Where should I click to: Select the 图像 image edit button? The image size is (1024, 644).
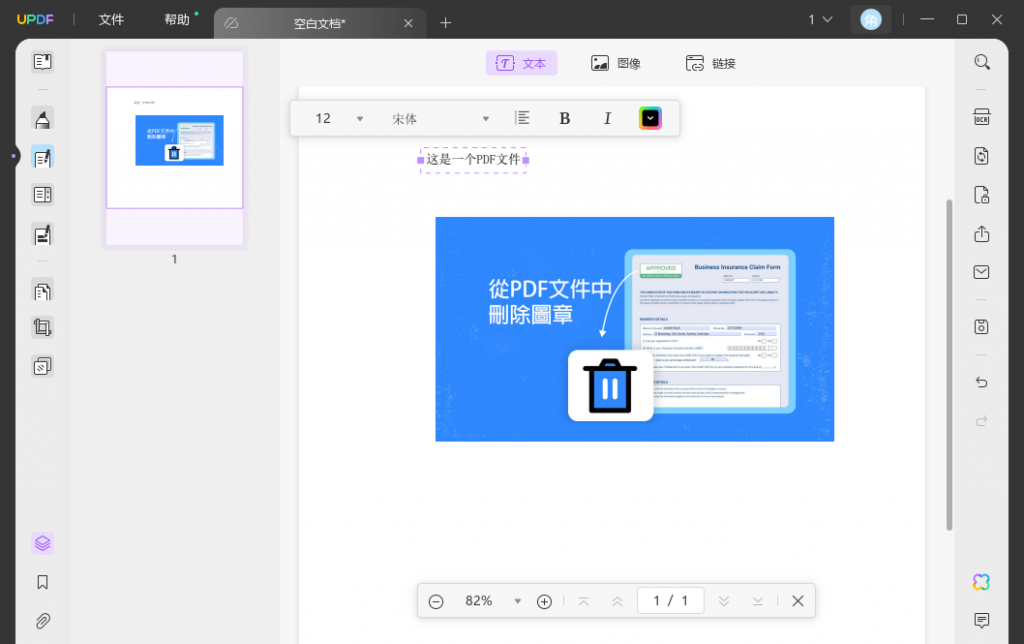click(616, 63)
